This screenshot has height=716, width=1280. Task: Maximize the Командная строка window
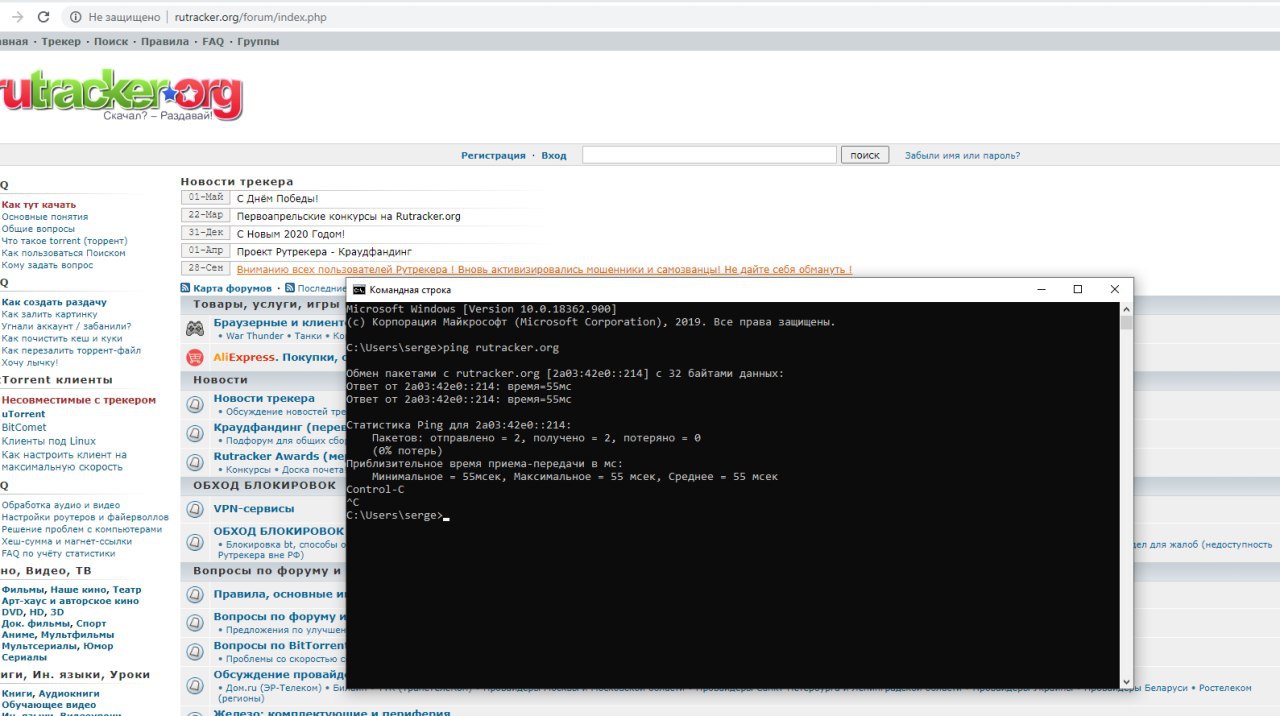tap(1078, 289)
